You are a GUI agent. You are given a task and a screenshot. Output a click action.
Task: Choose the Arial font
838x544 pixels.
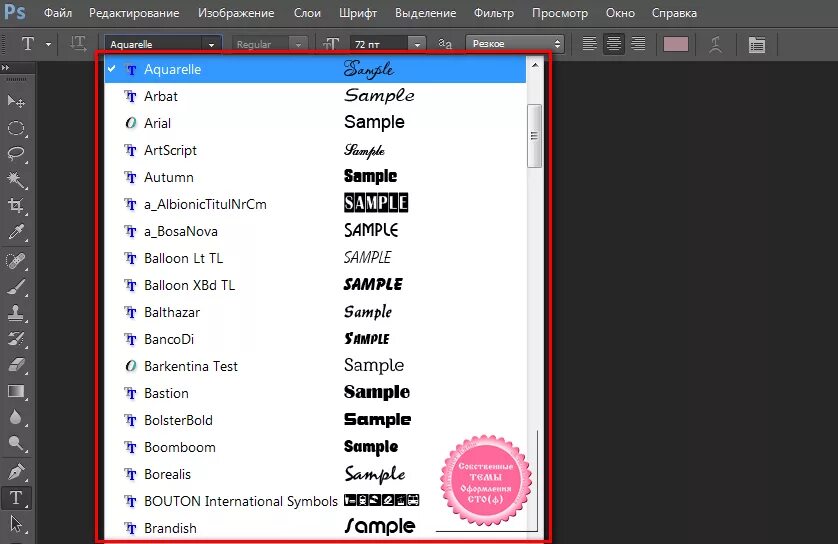[315, 123]
